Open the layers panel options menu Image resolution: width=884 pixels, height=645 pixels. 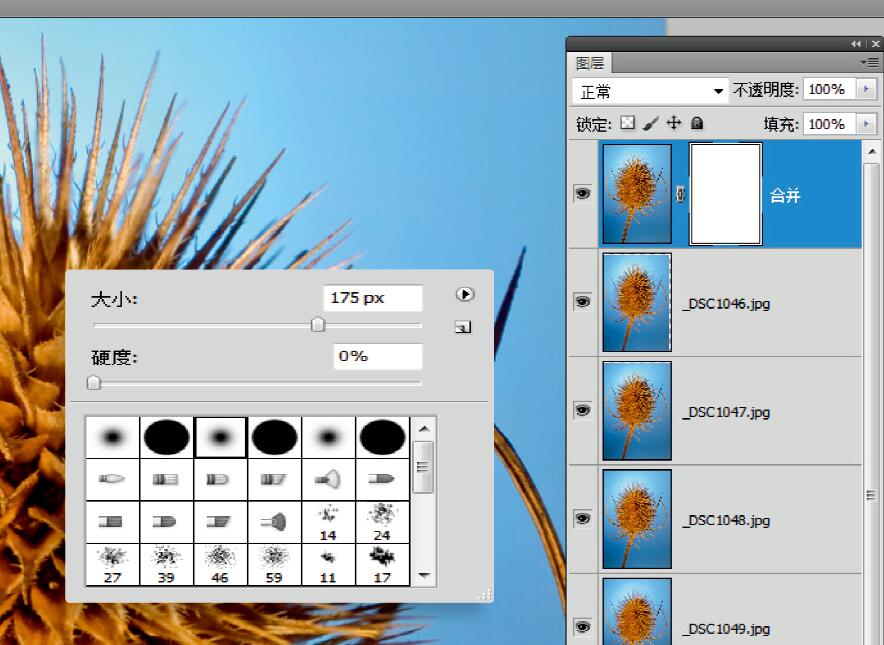point(872,62)
